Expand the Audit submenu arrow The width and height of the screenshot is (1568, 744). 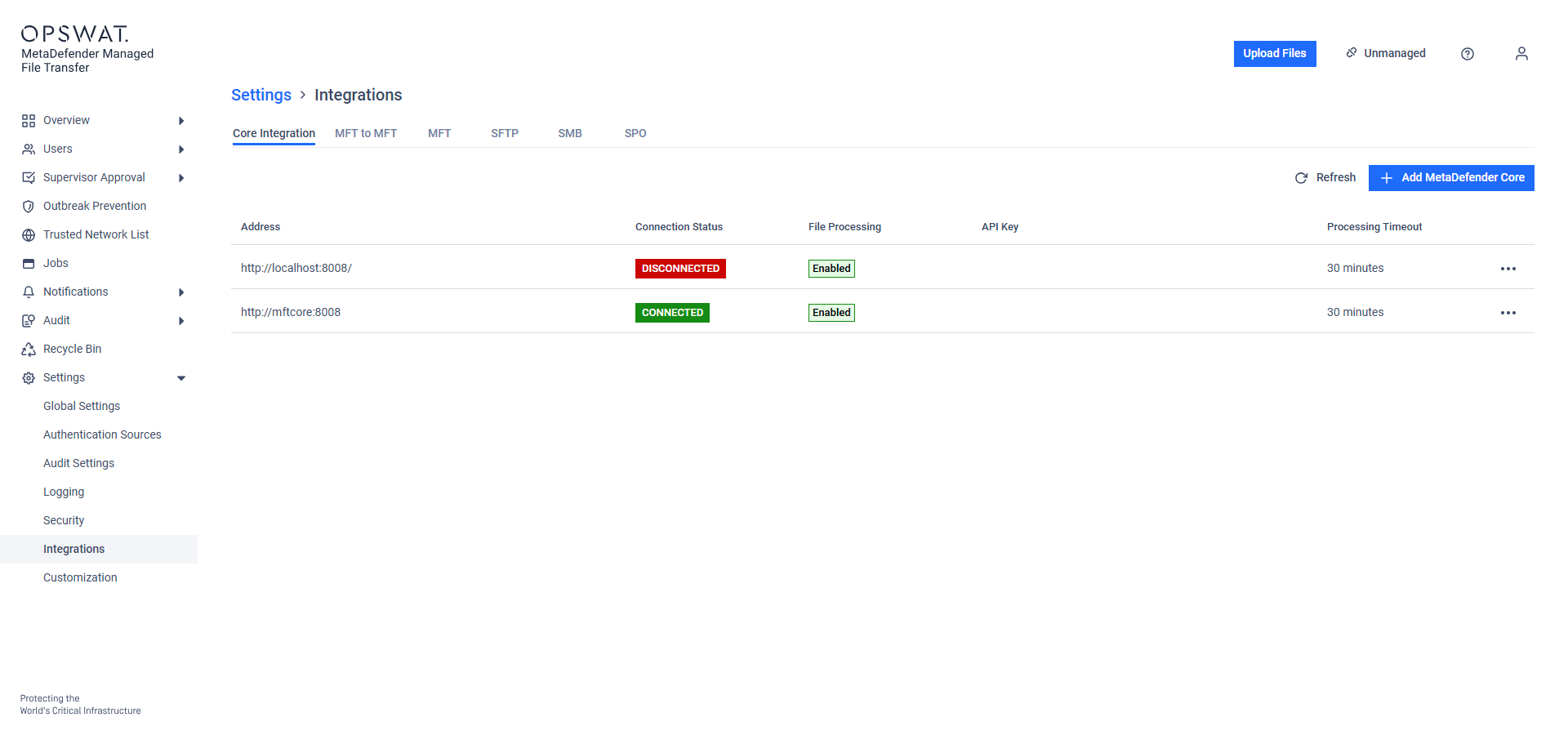(x=181, y=321)
